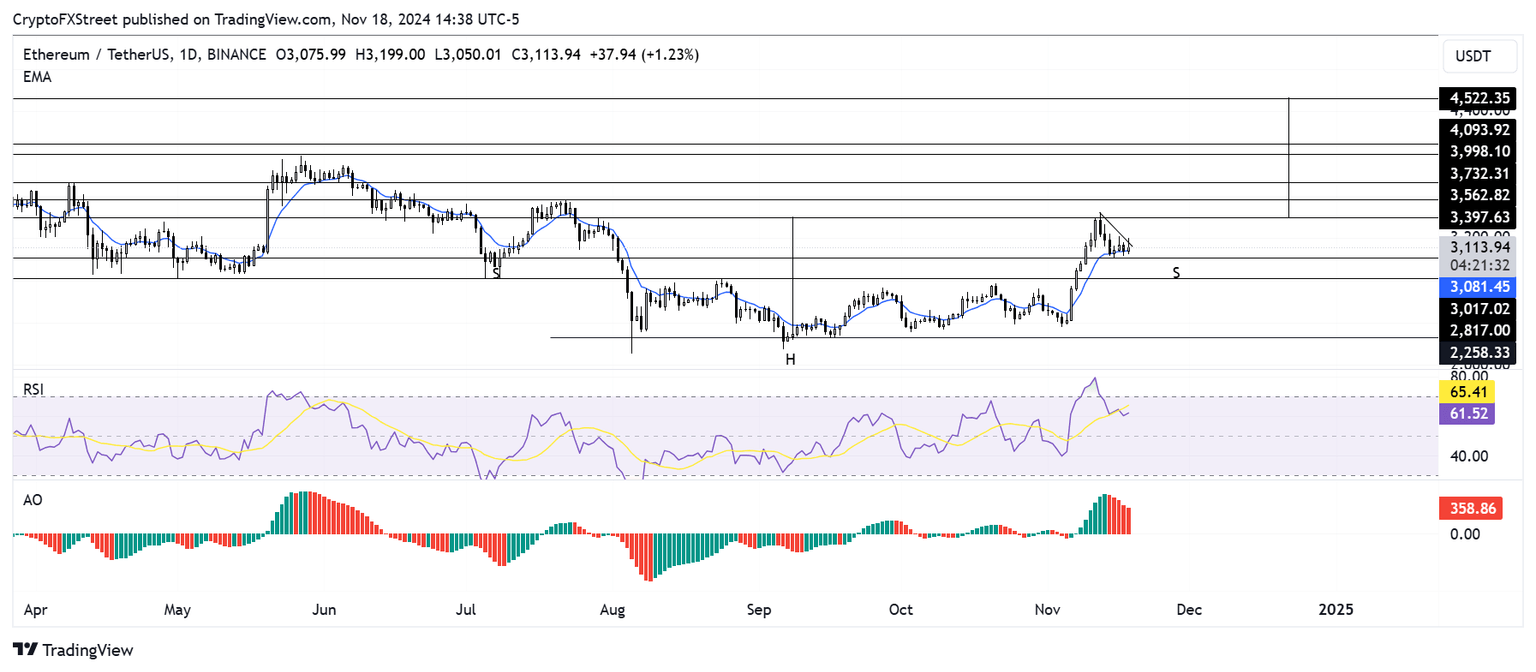
Task: Click the yellow RSI value label 65.41
Action: (x=1466, y=391)
